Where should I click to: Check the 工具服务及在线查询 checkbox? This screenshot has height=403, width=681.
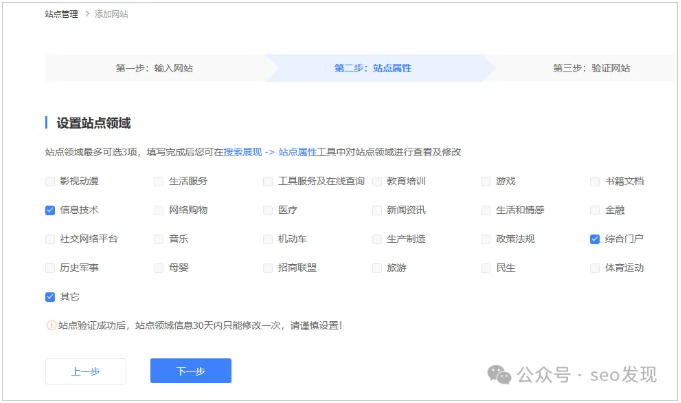click(268, 182)
